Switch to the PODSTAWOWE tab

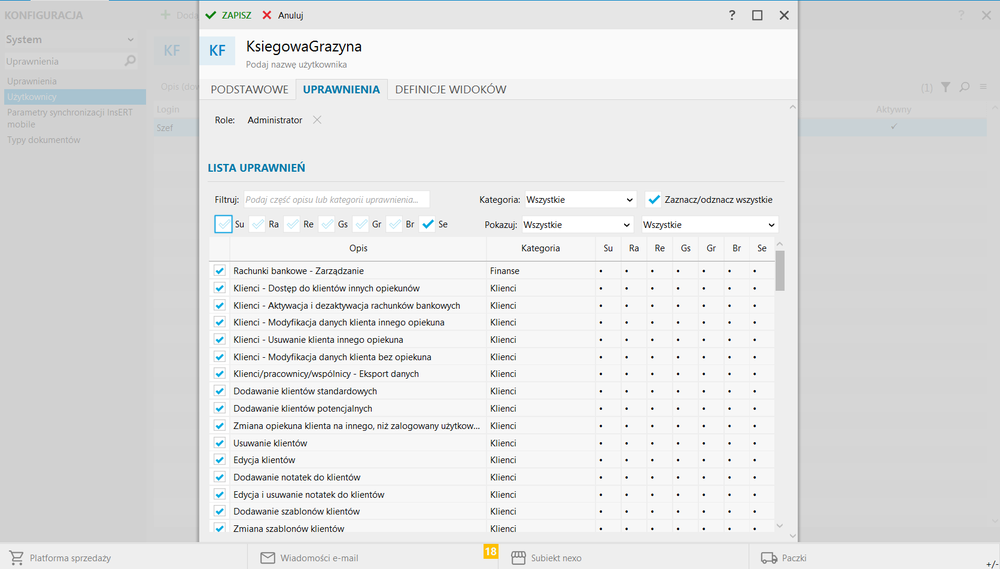click(249, 90)
